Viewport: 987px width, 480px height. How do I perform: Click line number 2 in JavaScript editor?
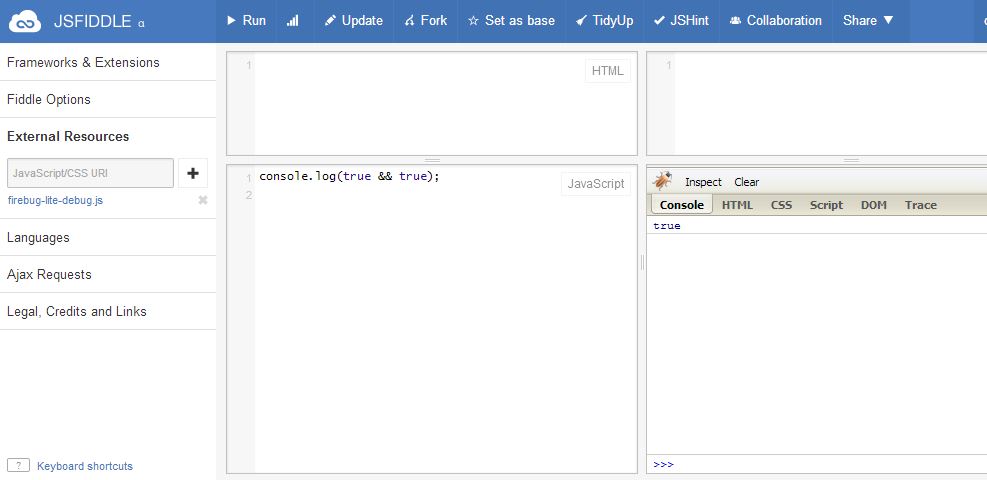pyautogui.click(x=248, y=195)
